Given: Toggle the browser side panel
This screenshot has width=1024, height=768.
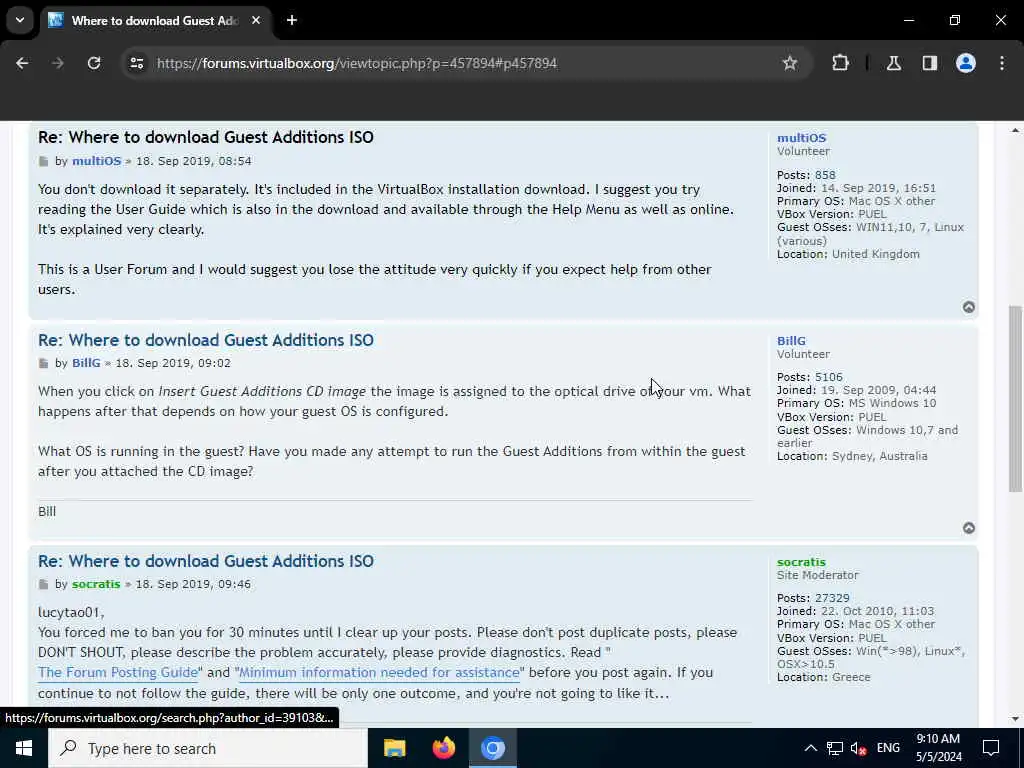Looking at the screenshot, I should click(x=930, y=63).
